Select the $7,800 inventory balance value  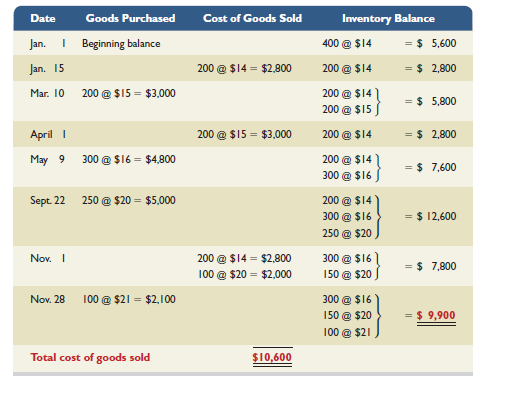coord(436,266)
